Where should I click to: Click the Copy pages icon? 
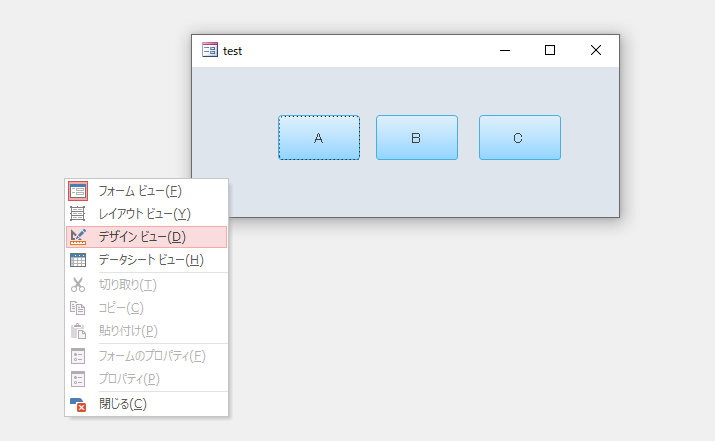tap(78, 308)
